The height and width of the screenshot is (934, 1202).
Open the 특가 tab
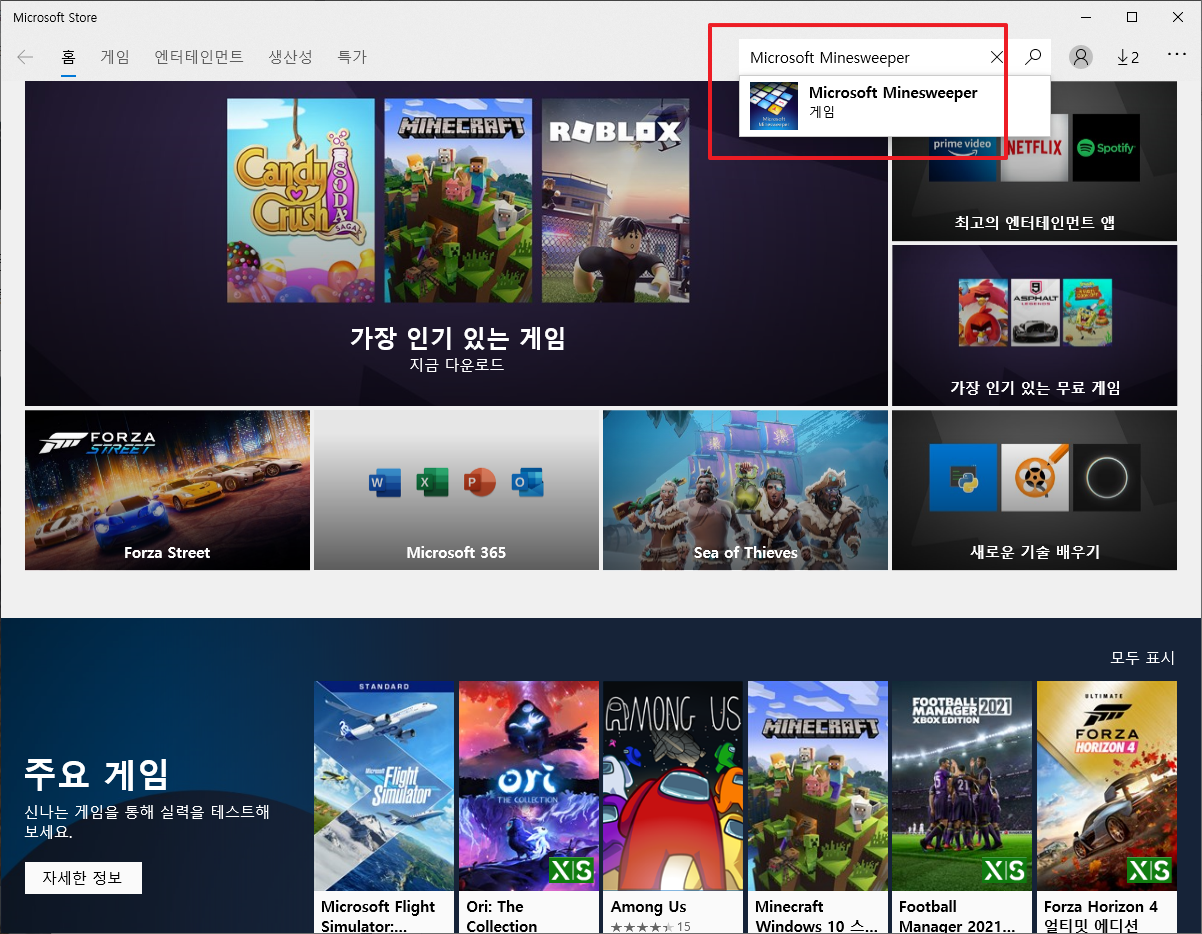click(352, 57)
